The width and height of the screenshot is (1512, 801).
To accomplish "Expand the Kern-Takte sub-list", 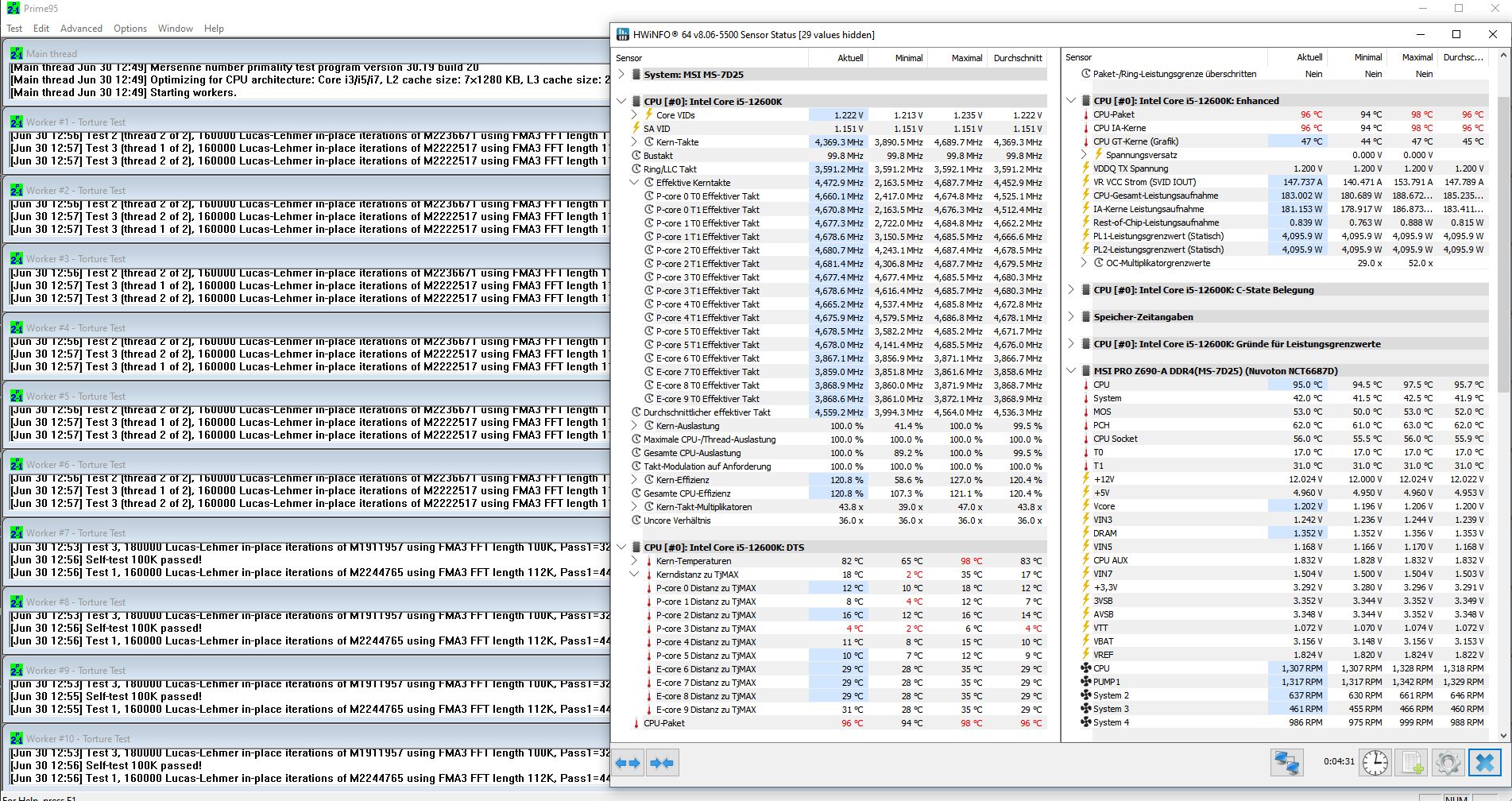I will 634,142.
